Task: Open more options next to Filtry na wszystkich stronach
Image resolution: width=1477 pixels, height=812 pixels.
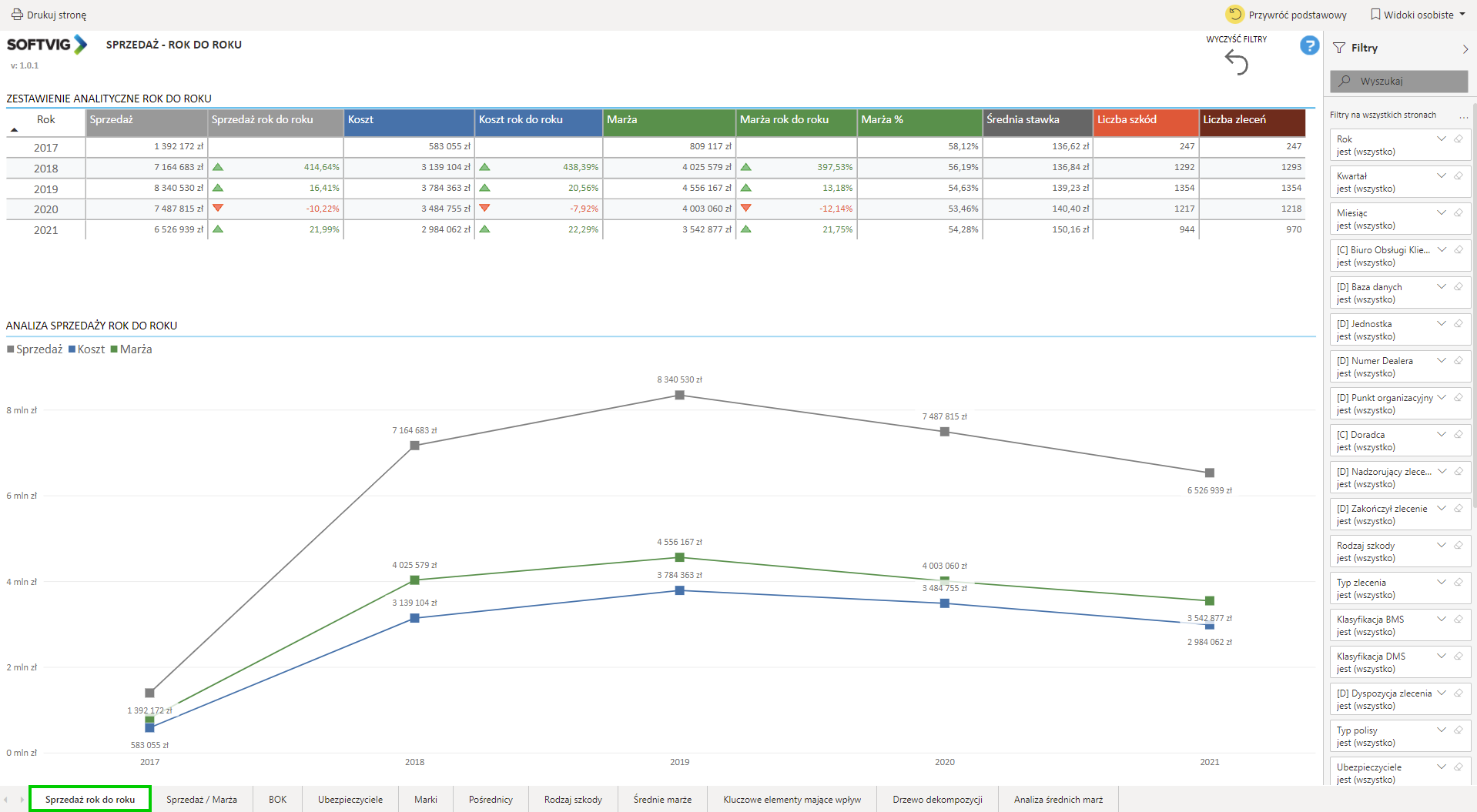Action: [x=1463, y=115]
